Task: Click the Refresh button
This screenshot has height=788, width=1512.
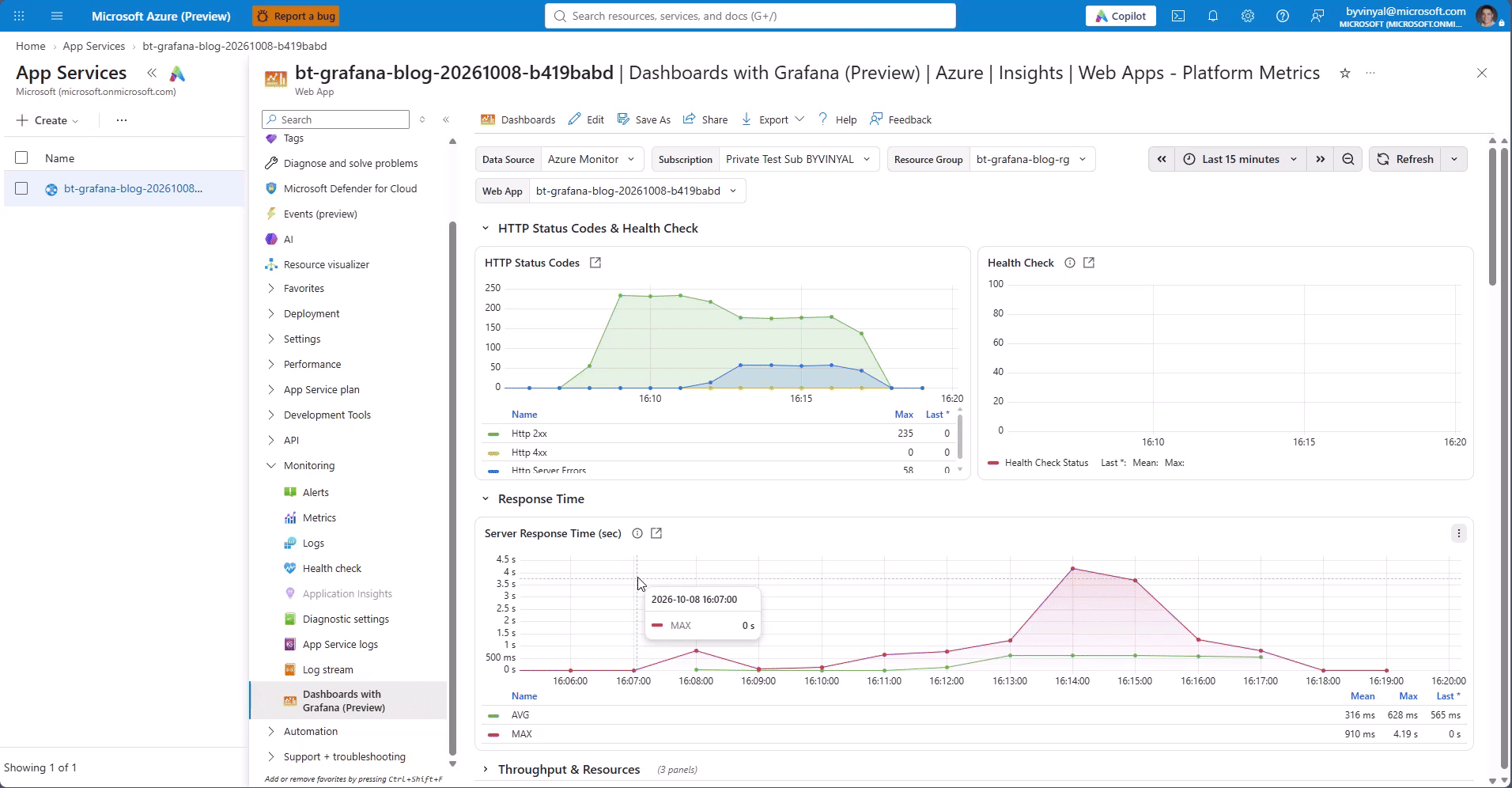Action: 1405,159
